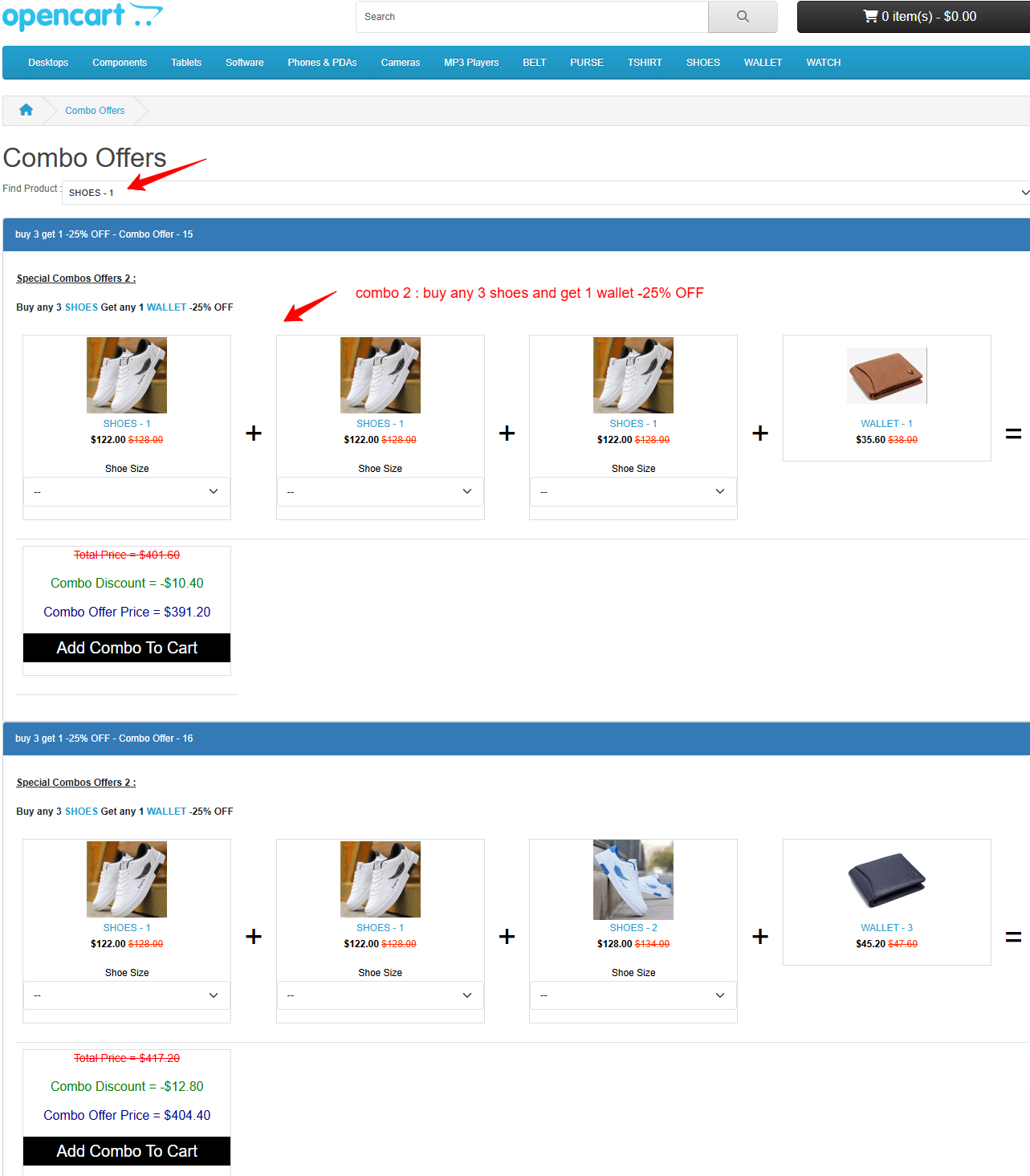Open third SHOES - 1 link in Combo 15
Screen dimensions: 1030x1176
(x=633, y=424)
